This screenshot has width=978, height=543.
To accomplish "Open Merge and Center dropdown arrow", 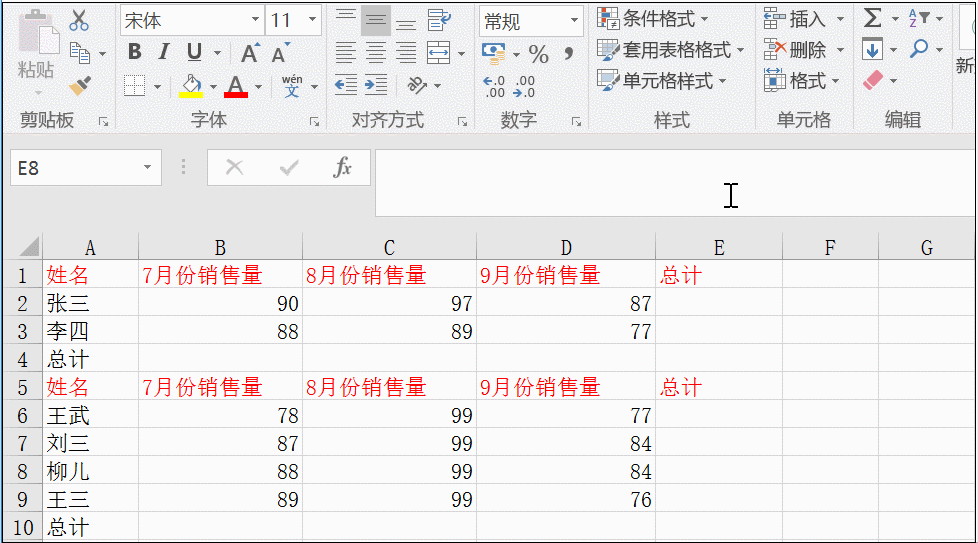I will pos(462,54).
